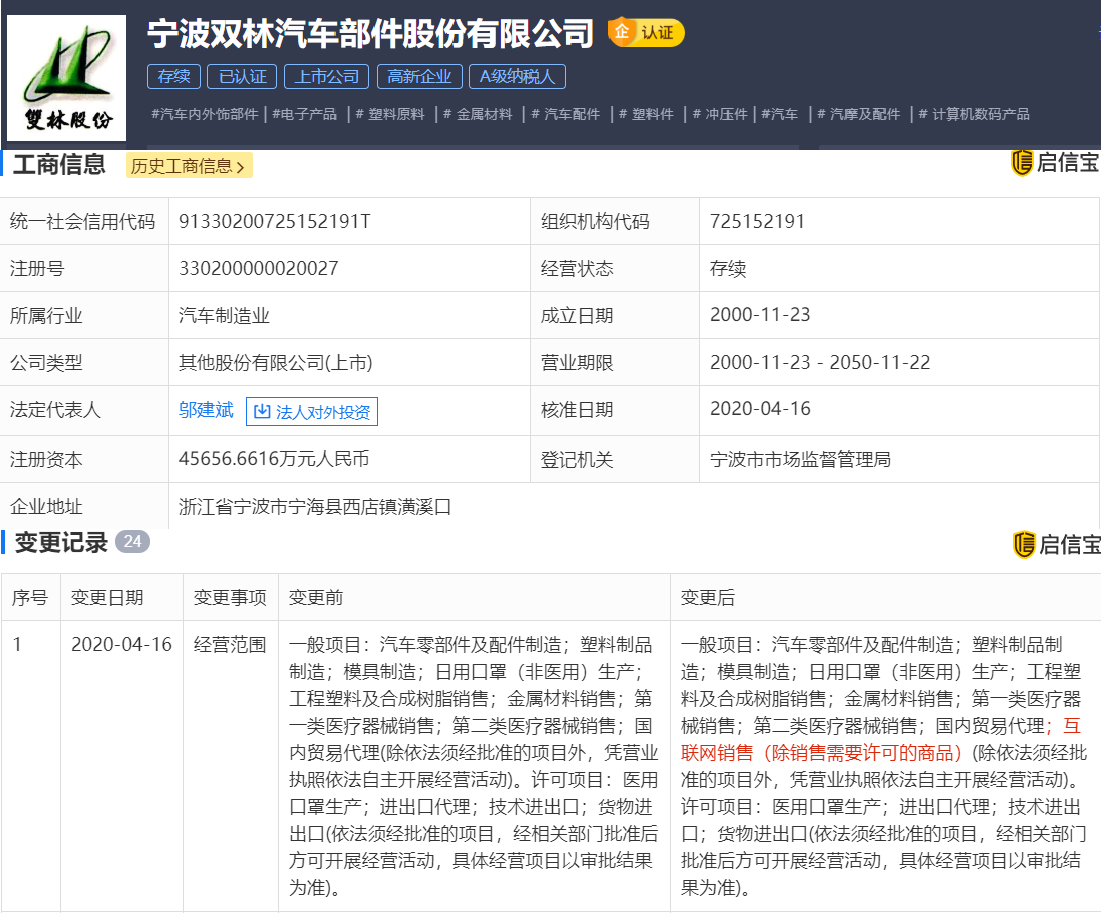Click the 24 change record count badge
The height and width of the screenshot is (913, 1101).
[133, 541]
